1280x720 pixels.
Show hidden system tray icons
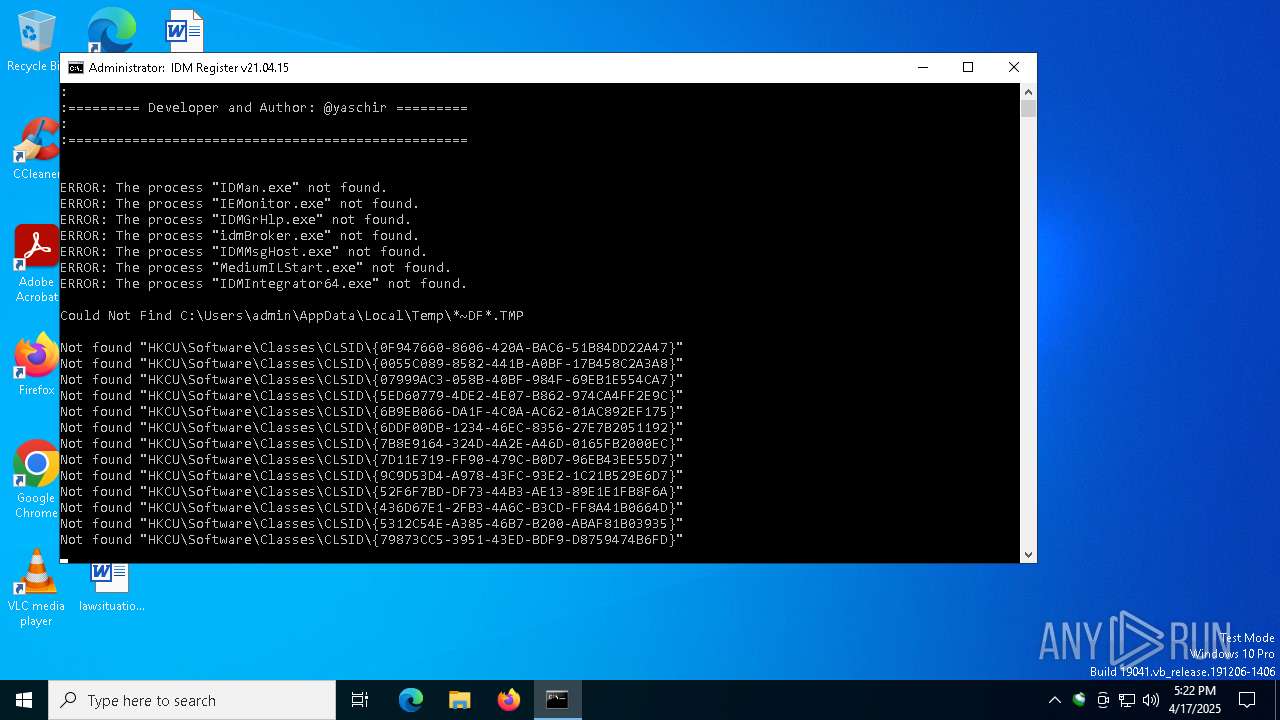click(x=1054, y=700)
